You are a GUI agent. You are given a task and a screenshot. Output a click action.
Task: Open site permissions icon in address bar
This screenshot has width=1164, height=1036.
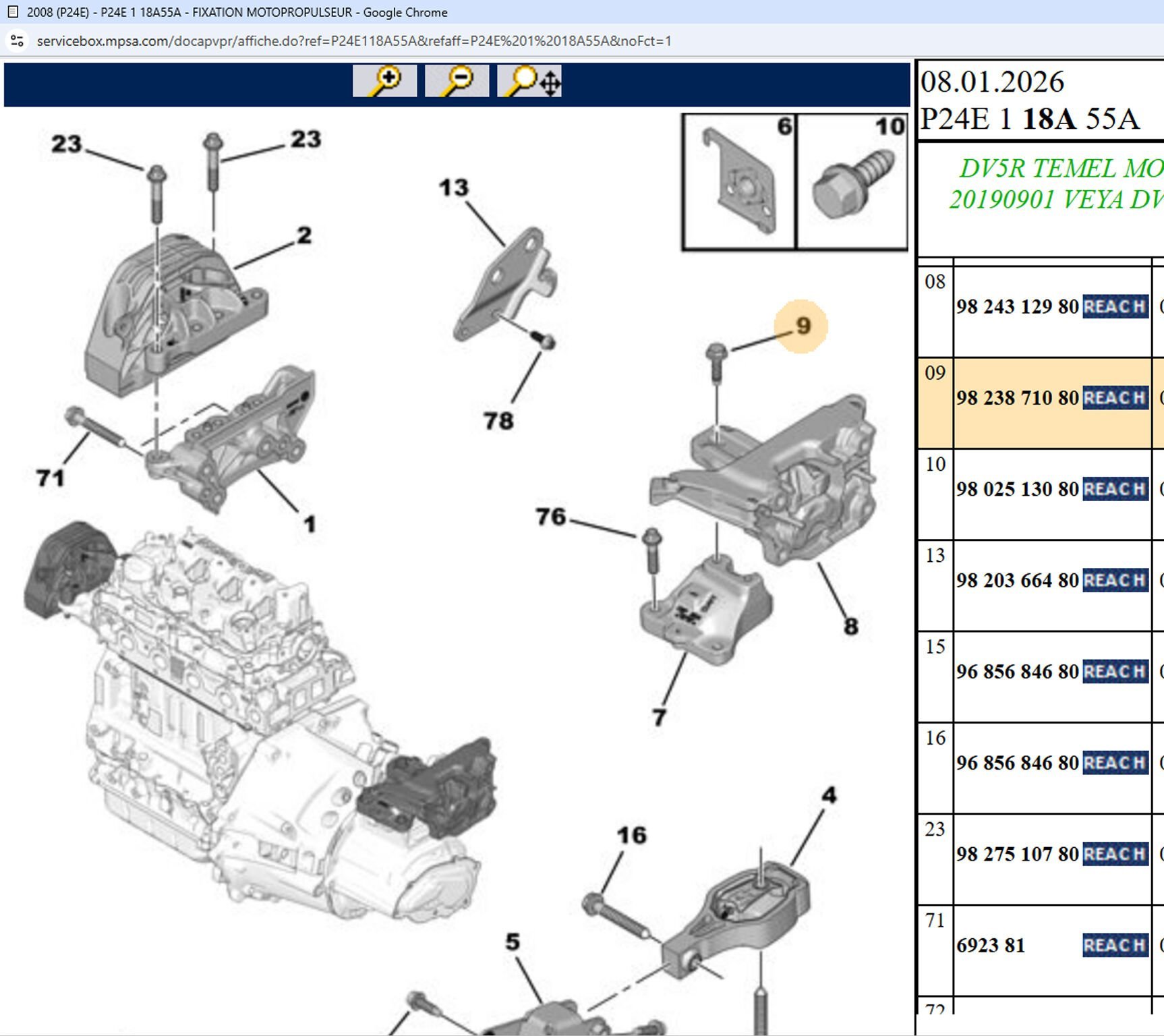click(17, 41)
